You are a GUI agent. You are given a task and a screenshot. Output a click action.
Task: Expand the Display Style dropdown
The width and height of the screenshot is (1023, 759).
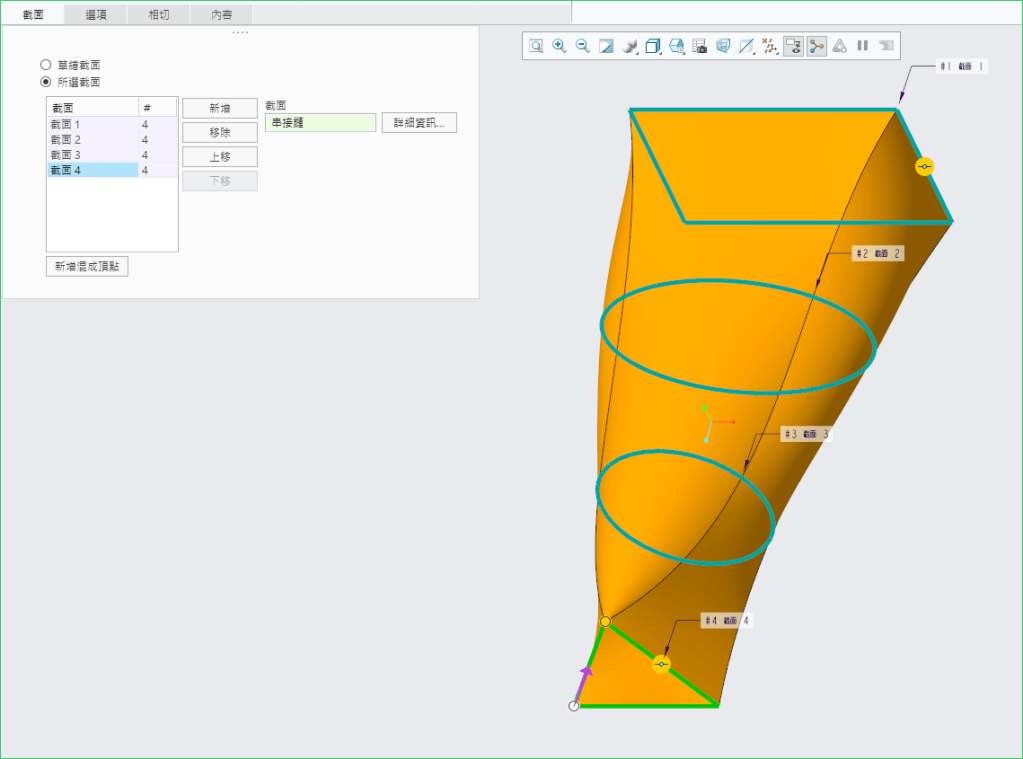[630, 46]
